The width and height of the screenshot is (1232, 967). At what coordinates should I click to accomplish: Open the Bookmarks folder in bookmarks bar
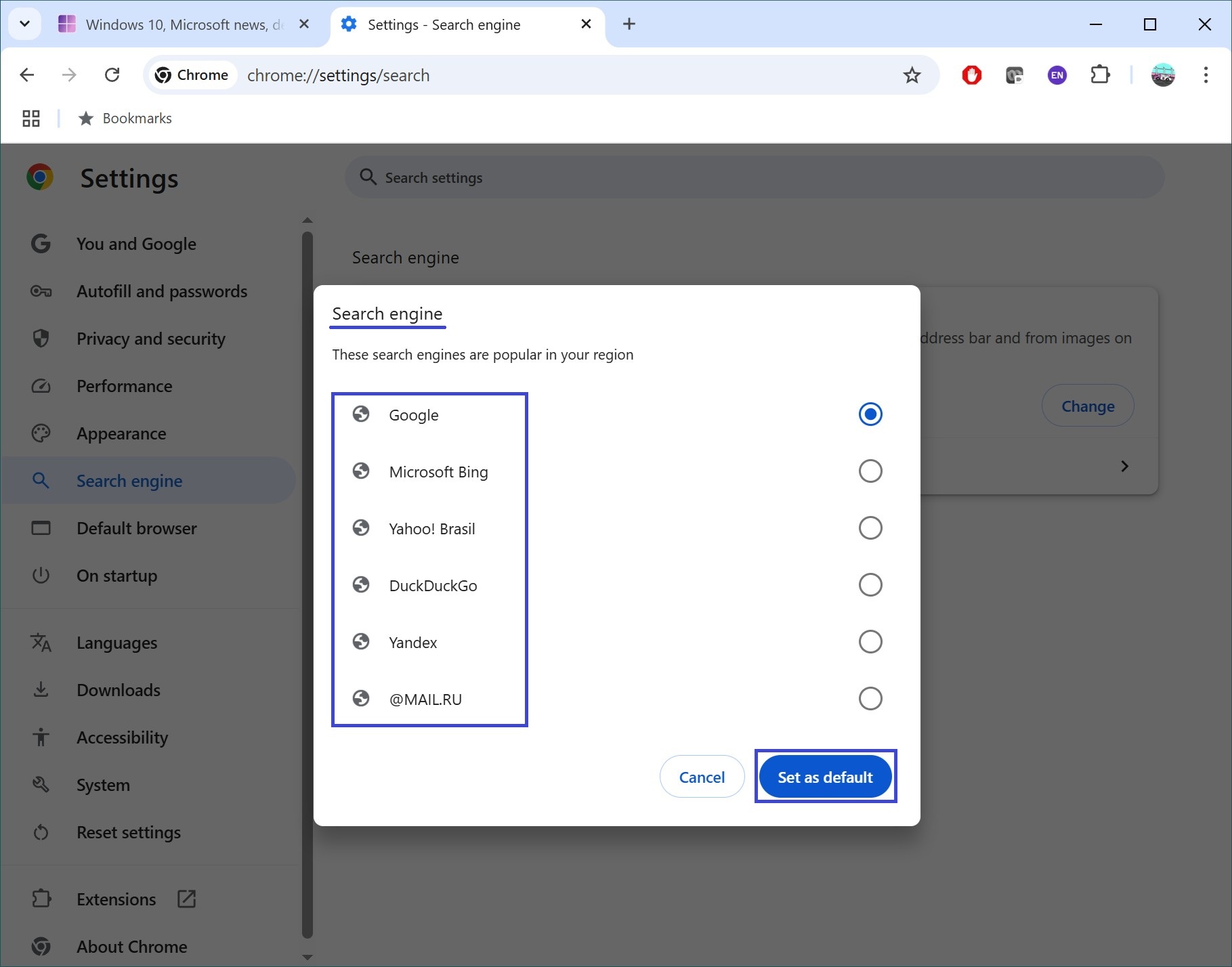pos(126,119)
